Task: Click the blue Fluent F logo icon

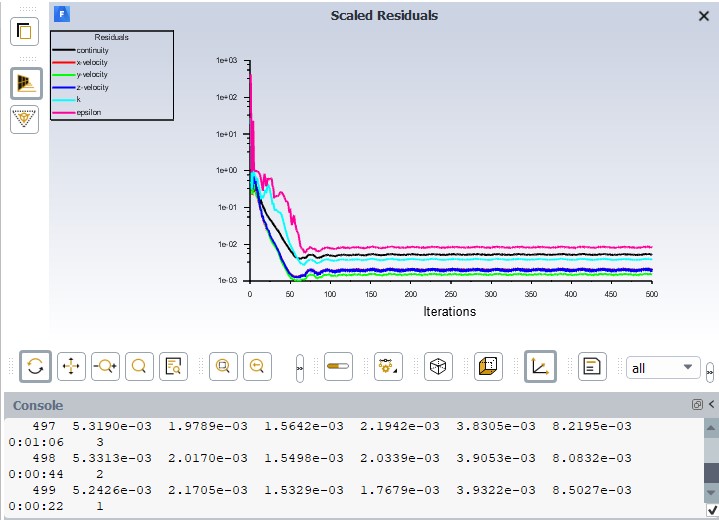Action: click(x=62, y=14)
